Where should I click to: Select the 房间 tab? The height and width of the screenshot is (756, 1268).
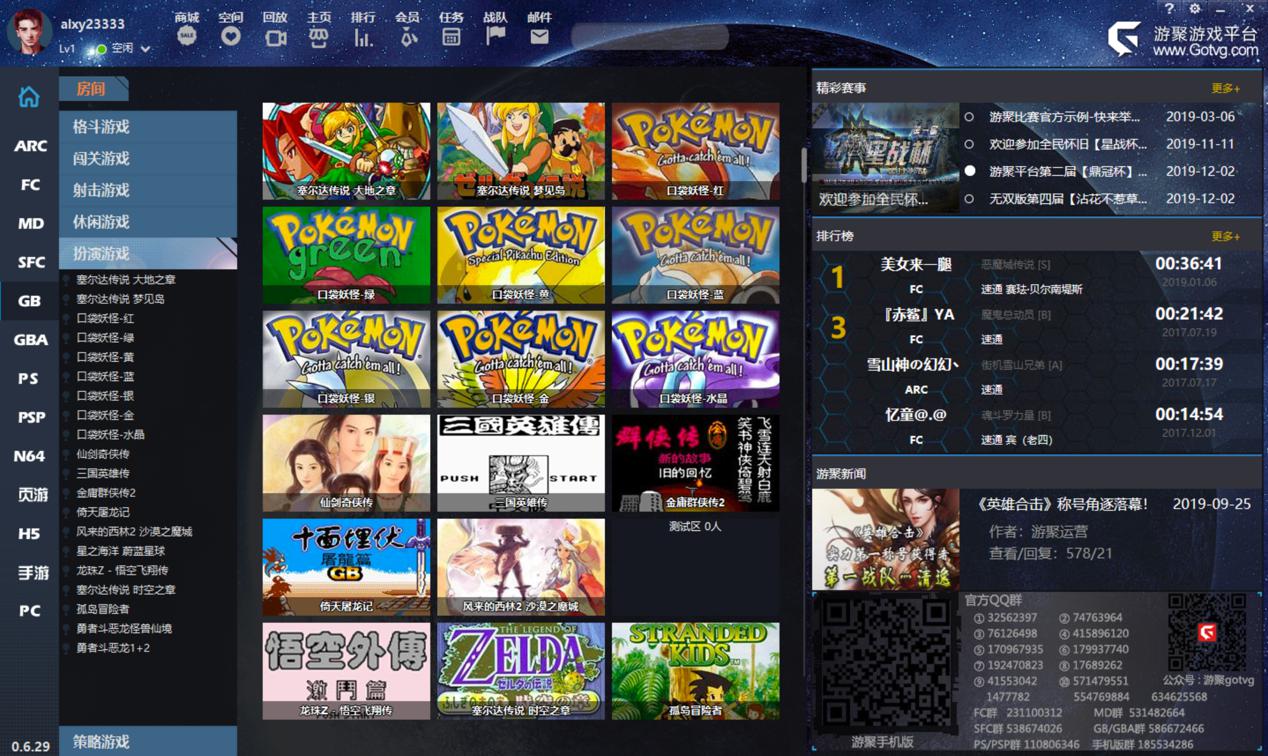point(92,89)
